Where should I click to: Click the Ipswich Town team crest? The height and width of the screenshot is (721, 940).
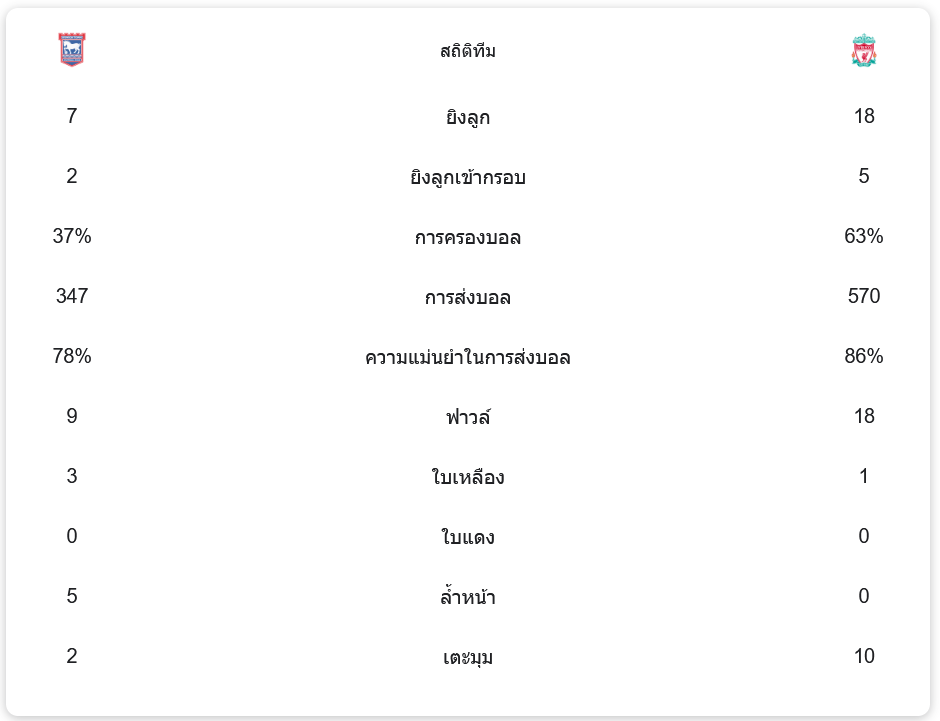[72, 50]
